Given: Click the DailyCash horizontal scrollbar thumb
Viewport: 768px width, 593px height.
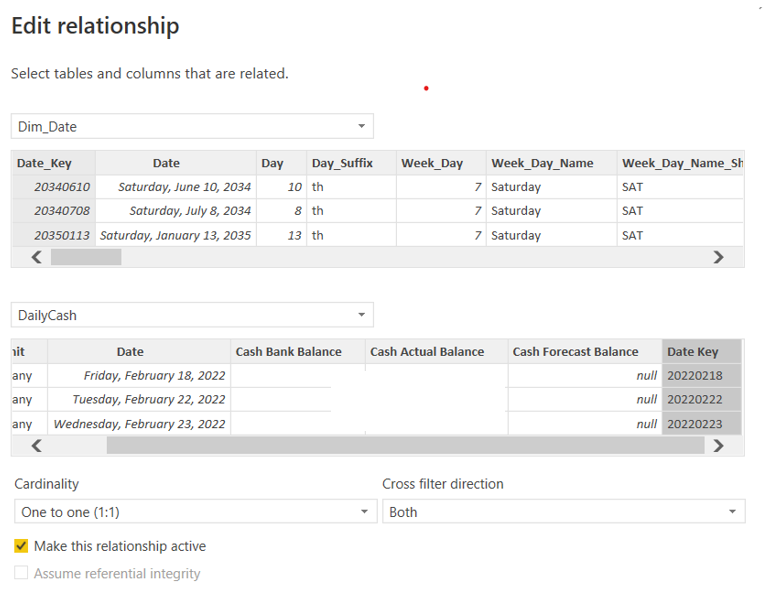Looking at the screenshot, I should (406, 446).
